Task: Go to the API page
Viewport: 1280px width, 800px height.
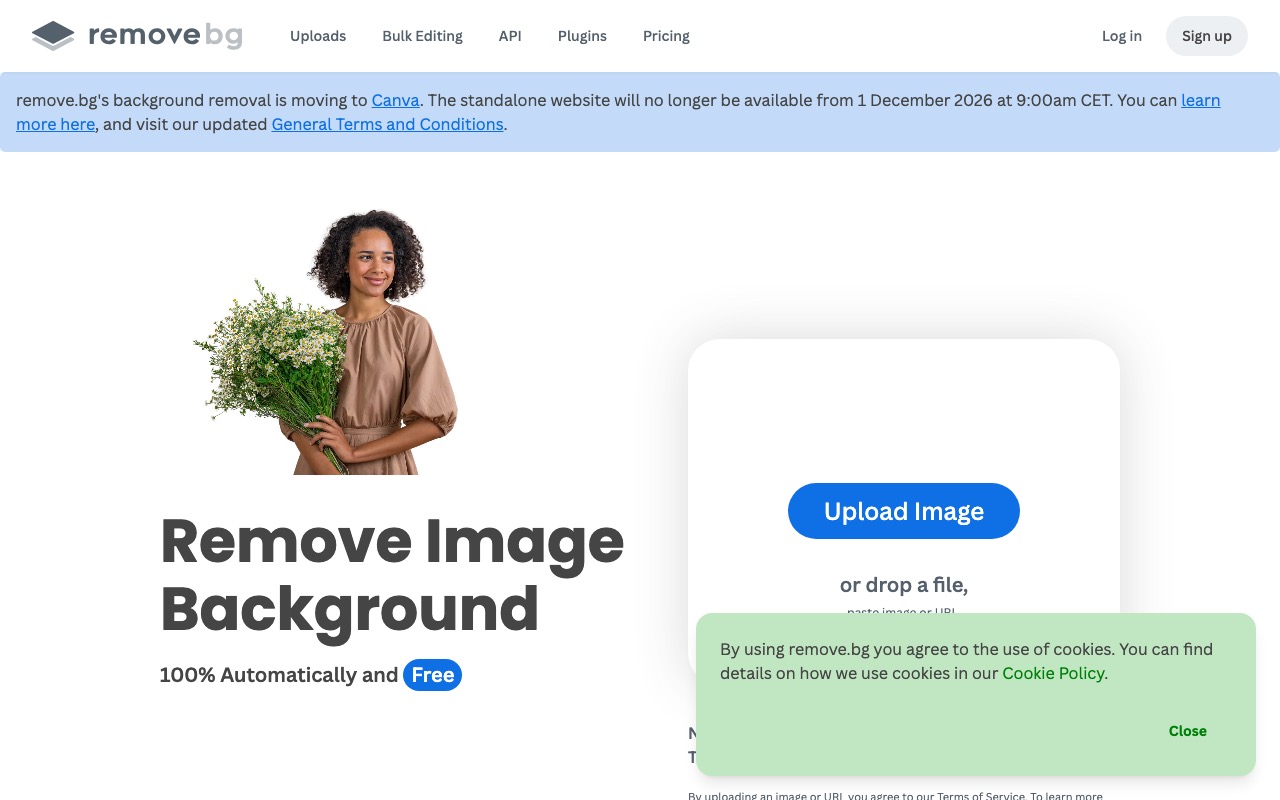Action: tap(510, 36)
